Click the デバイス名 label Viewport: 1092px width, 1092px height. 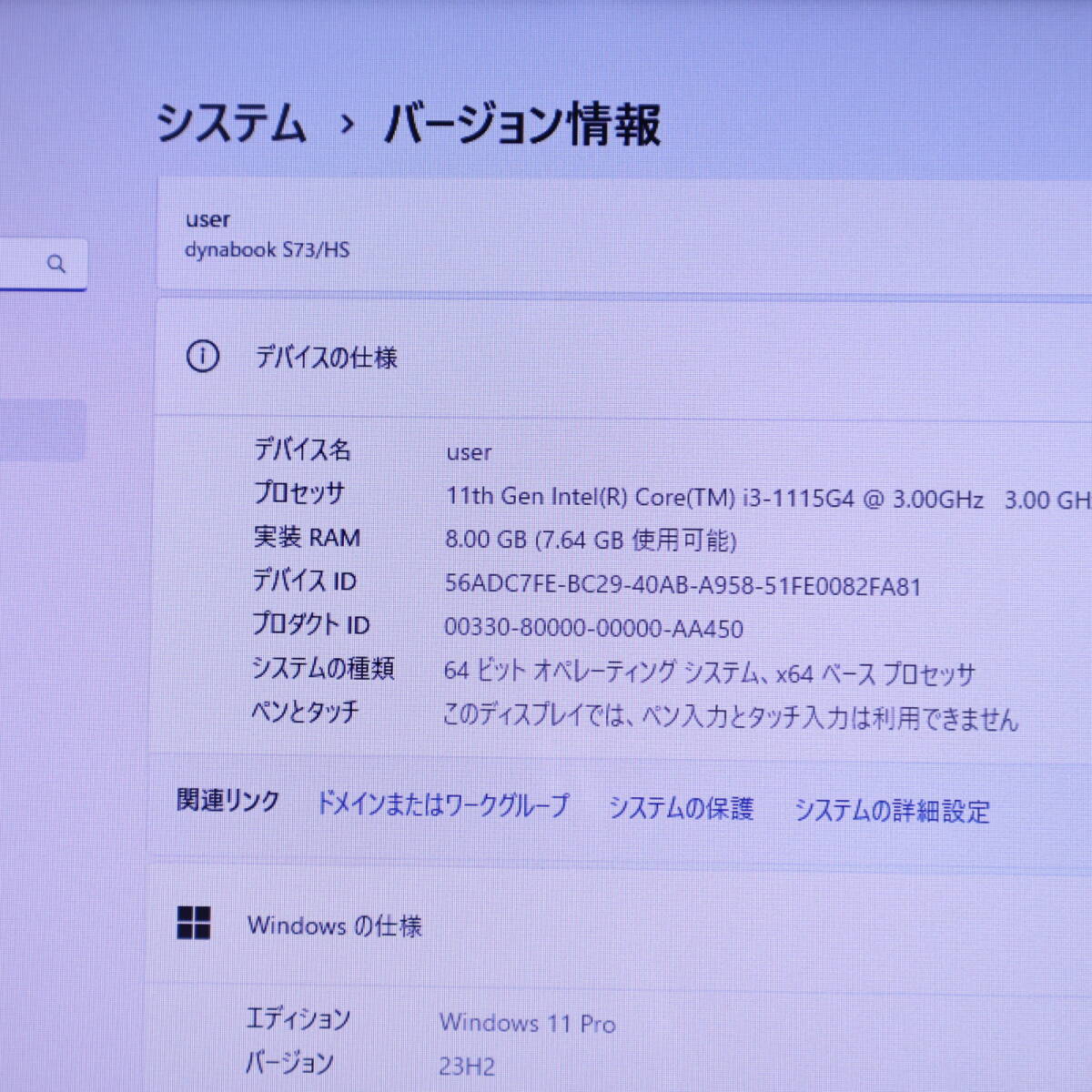(x=302, y=449)
